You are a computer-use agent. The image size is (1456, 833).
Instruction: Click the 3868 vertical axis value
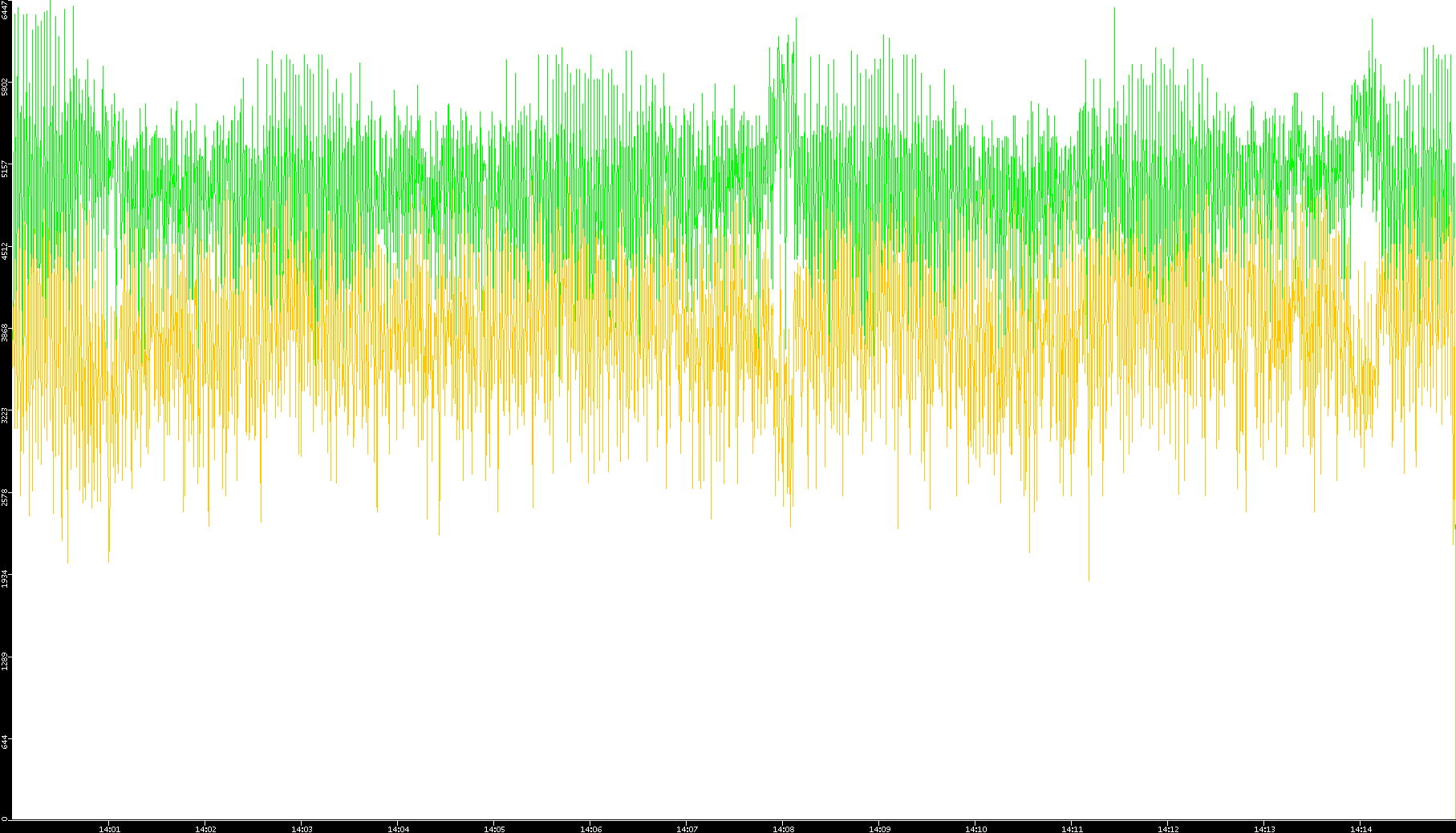pyautogui.click(x=5, y=333)
